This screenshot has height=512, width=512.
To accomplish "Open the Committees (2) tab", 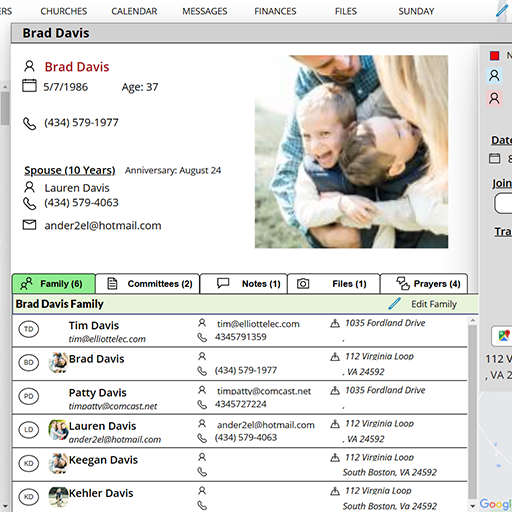I will point(148,284).
